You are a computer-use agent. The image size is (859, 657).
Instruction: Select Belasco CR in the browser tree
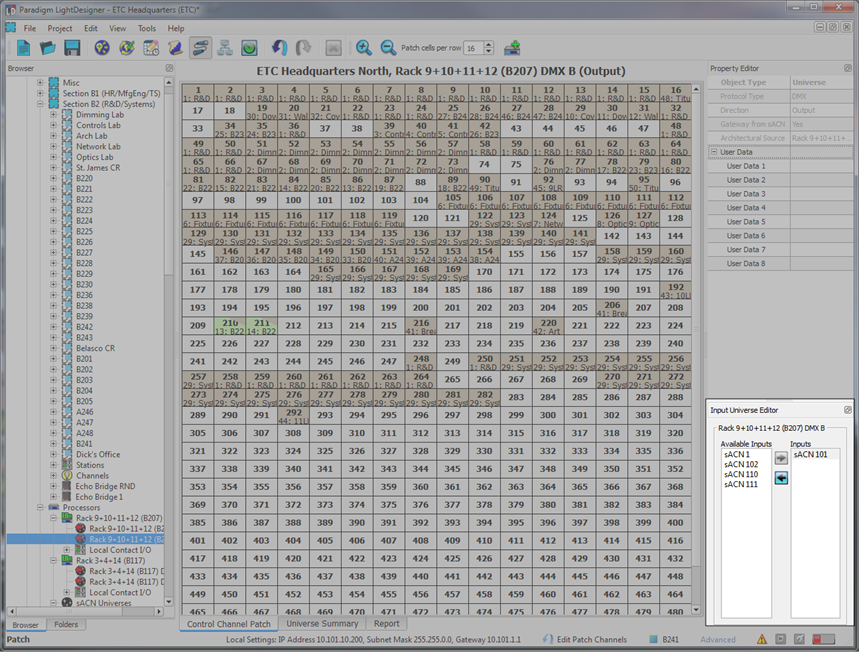coord(95,348)
